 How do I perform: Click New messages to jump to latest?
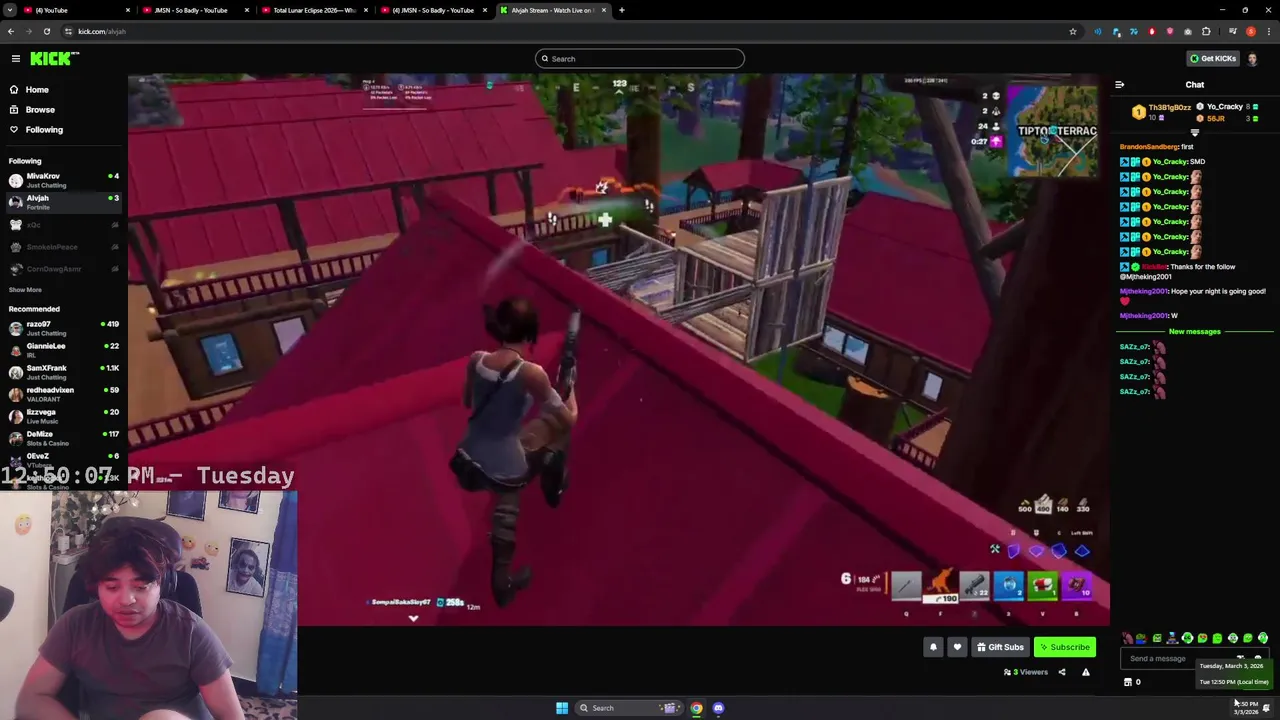1194,332
